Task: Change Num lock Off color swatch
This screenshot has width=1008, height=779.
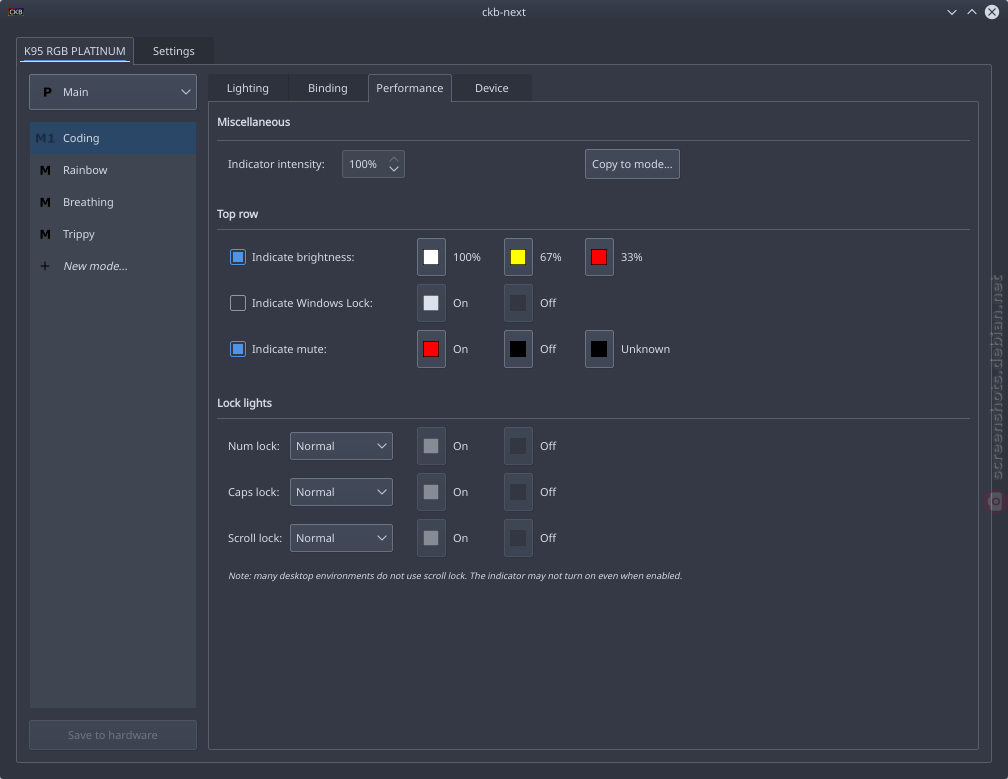Action: click(518, 446)
